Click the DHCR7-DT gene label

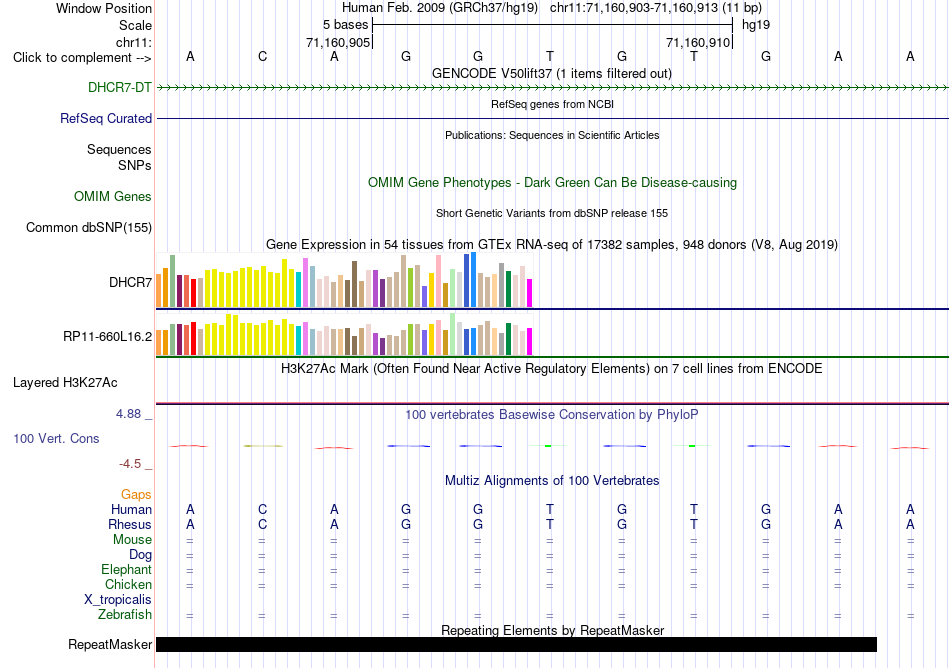coord(119,87)
